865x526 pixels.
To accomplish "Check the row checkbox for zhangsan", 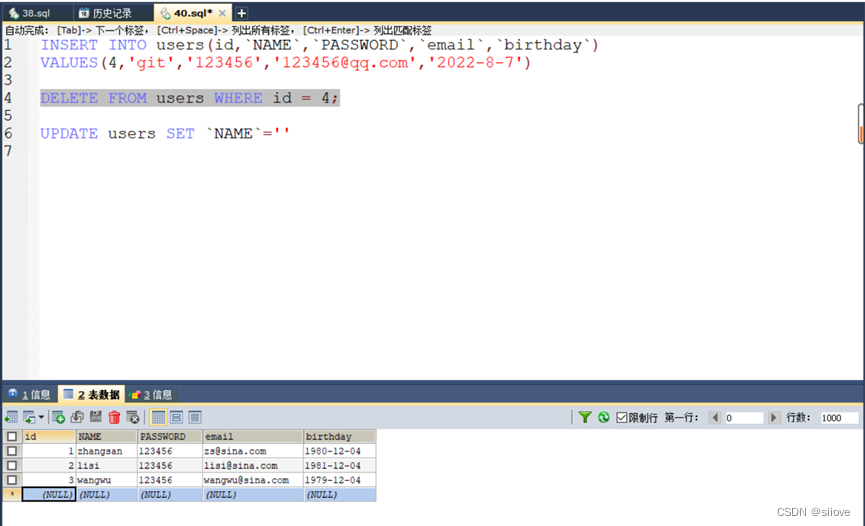I will [x=12, y=451].
